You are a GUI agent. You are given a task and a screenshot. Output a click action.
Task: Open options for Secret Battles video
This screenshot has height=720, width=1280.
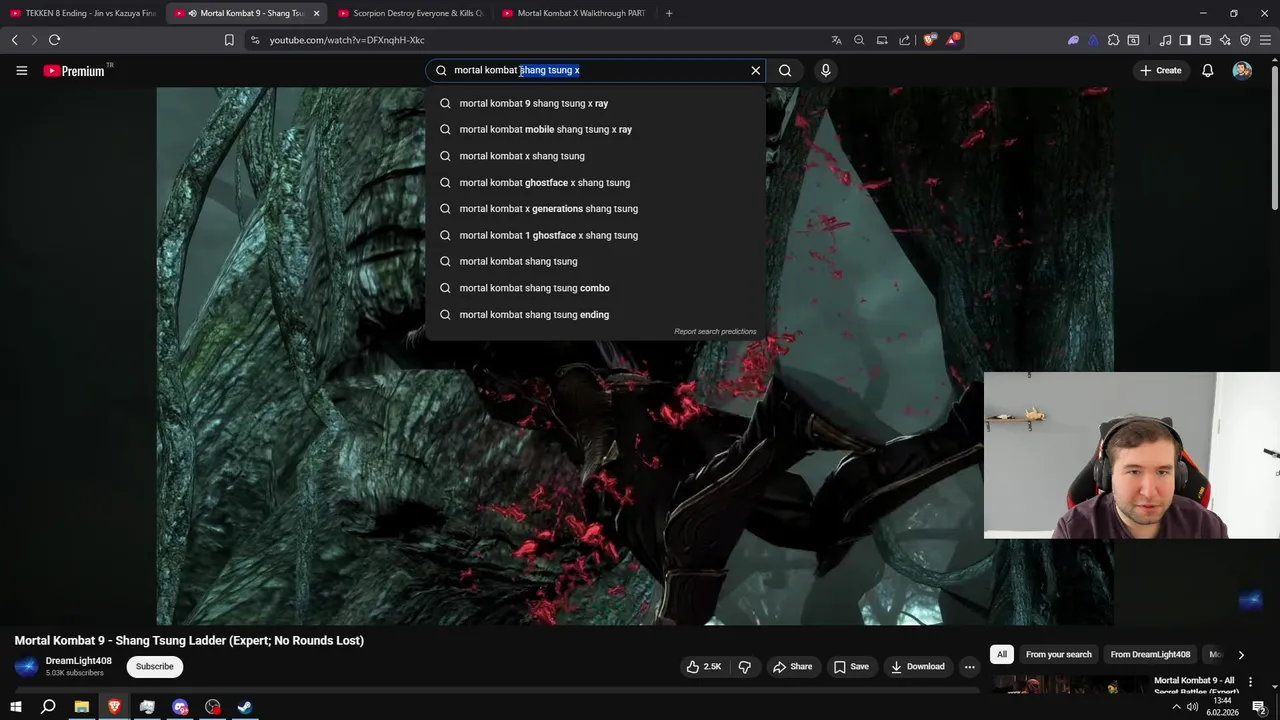(x=1250, y=682)
